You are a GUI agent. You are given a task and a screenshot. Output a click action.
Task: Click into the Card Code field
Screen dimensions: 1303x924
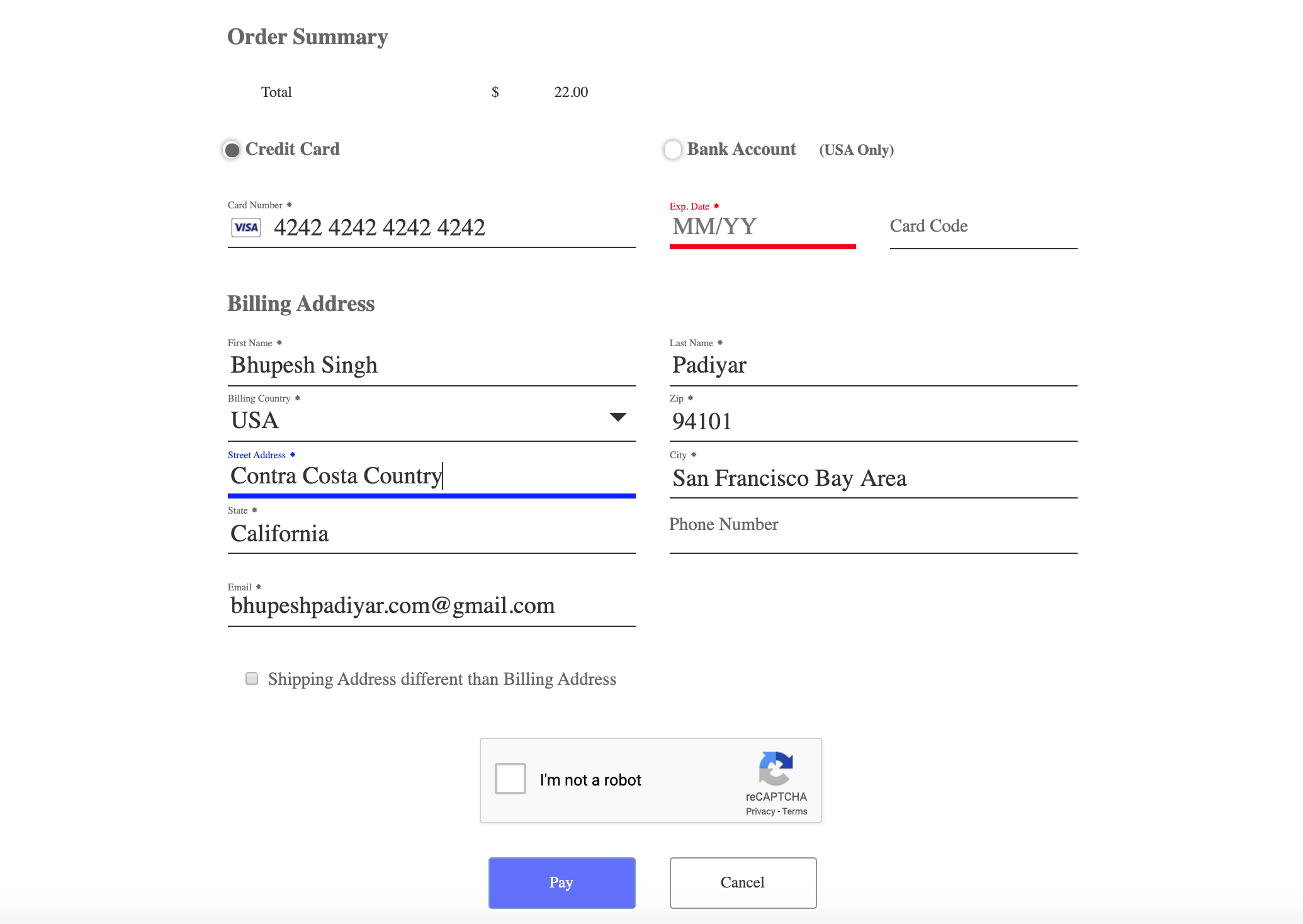click(x=982, y=227)
